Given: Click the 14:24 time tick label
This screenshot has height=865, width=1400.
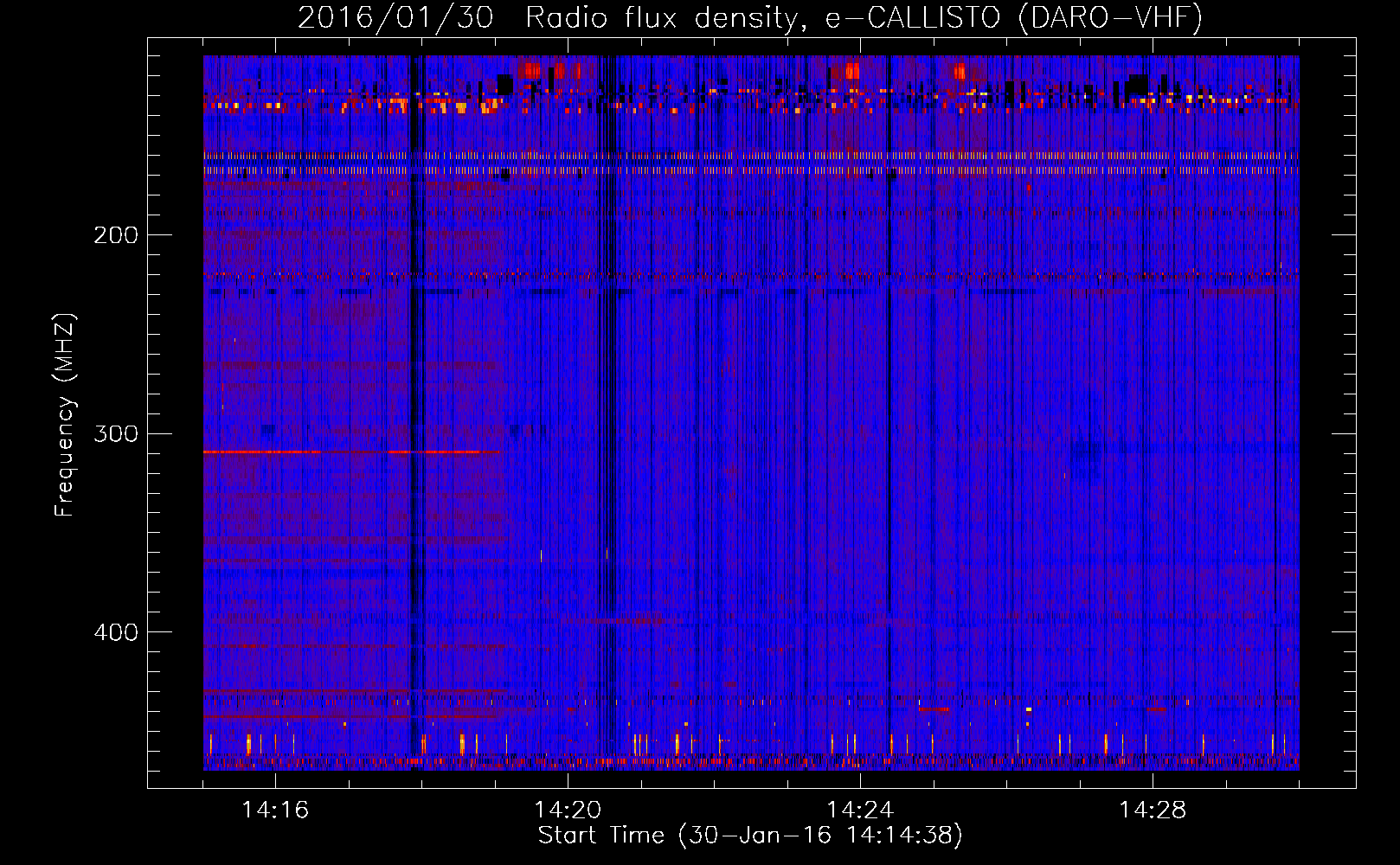Looking at the screenshot, I should click(860, 810).
